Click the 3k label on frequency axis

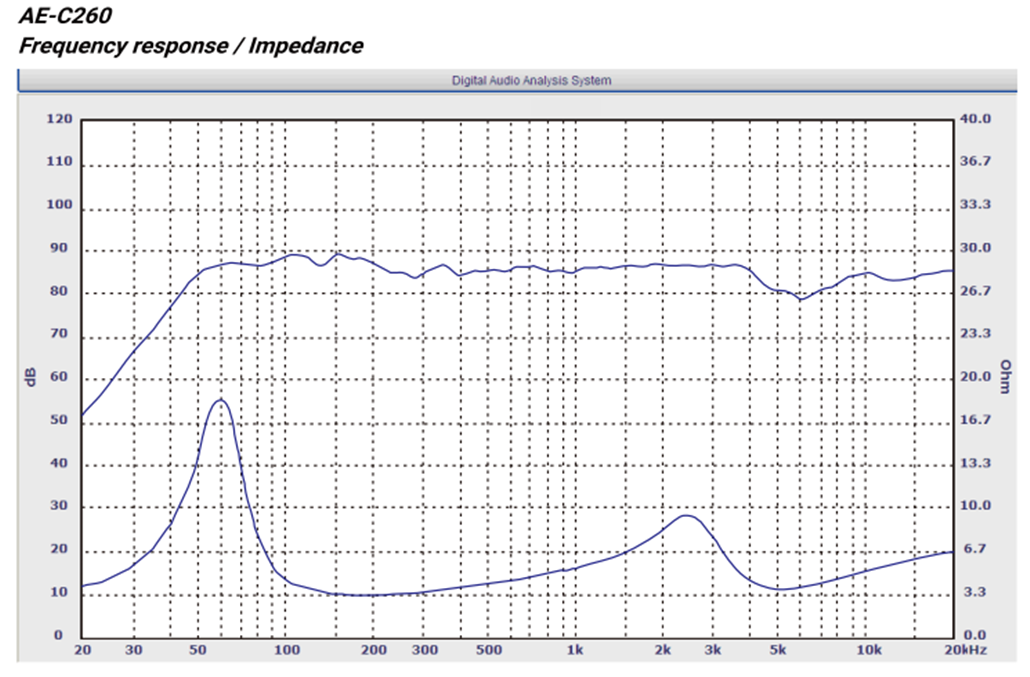(x=712, y=651)
